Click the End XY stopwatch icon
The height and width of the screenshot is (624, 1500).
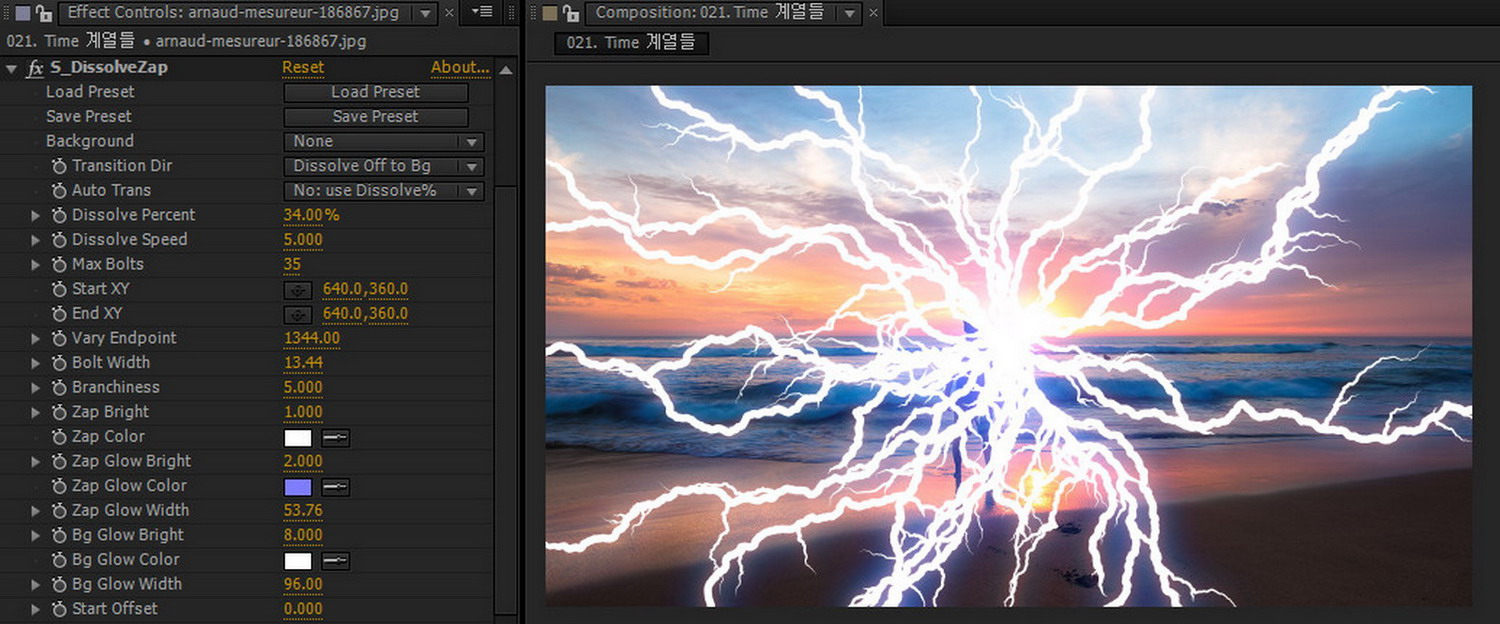point(59,314)
